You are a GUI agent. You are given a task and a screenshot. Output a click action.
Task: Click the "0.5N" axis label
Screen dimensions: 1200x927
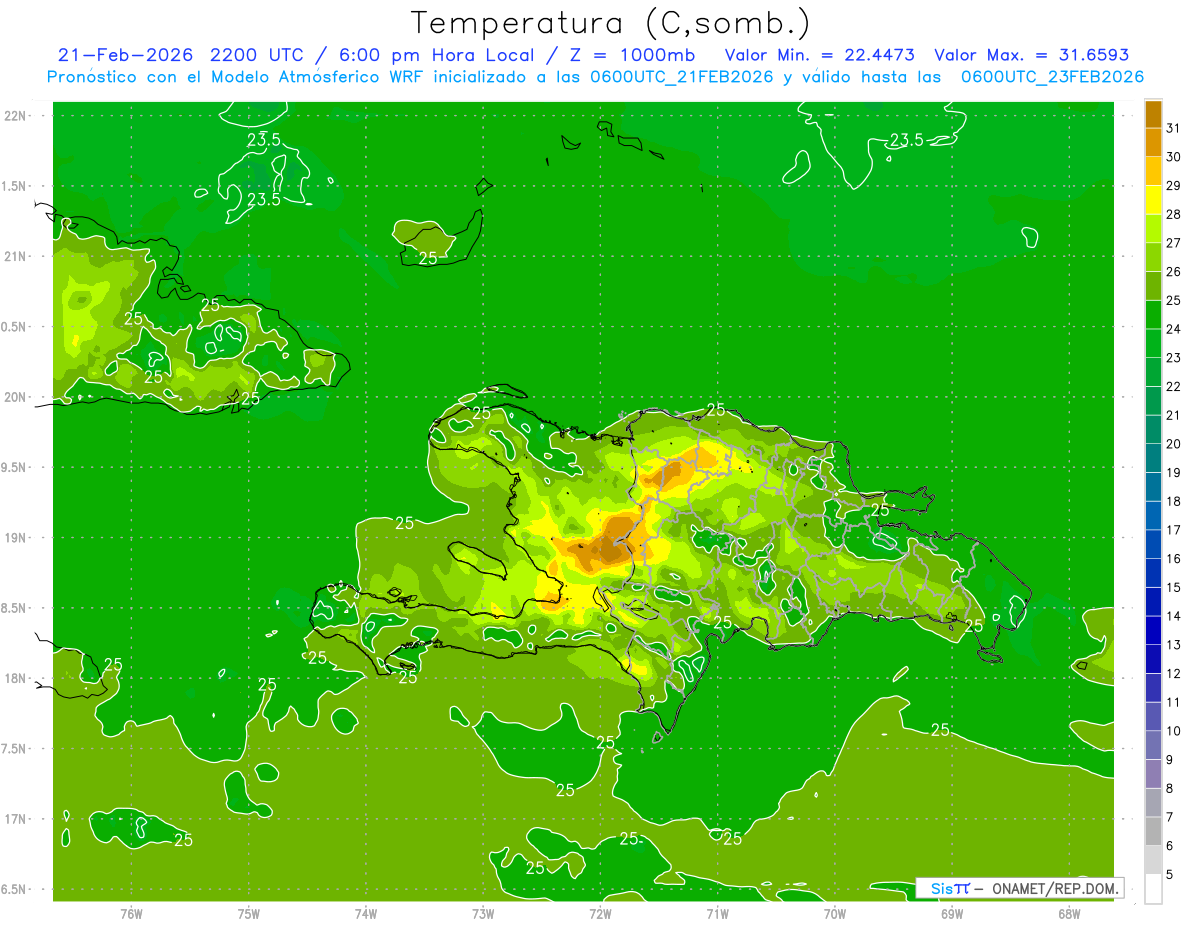pos(15,327)
